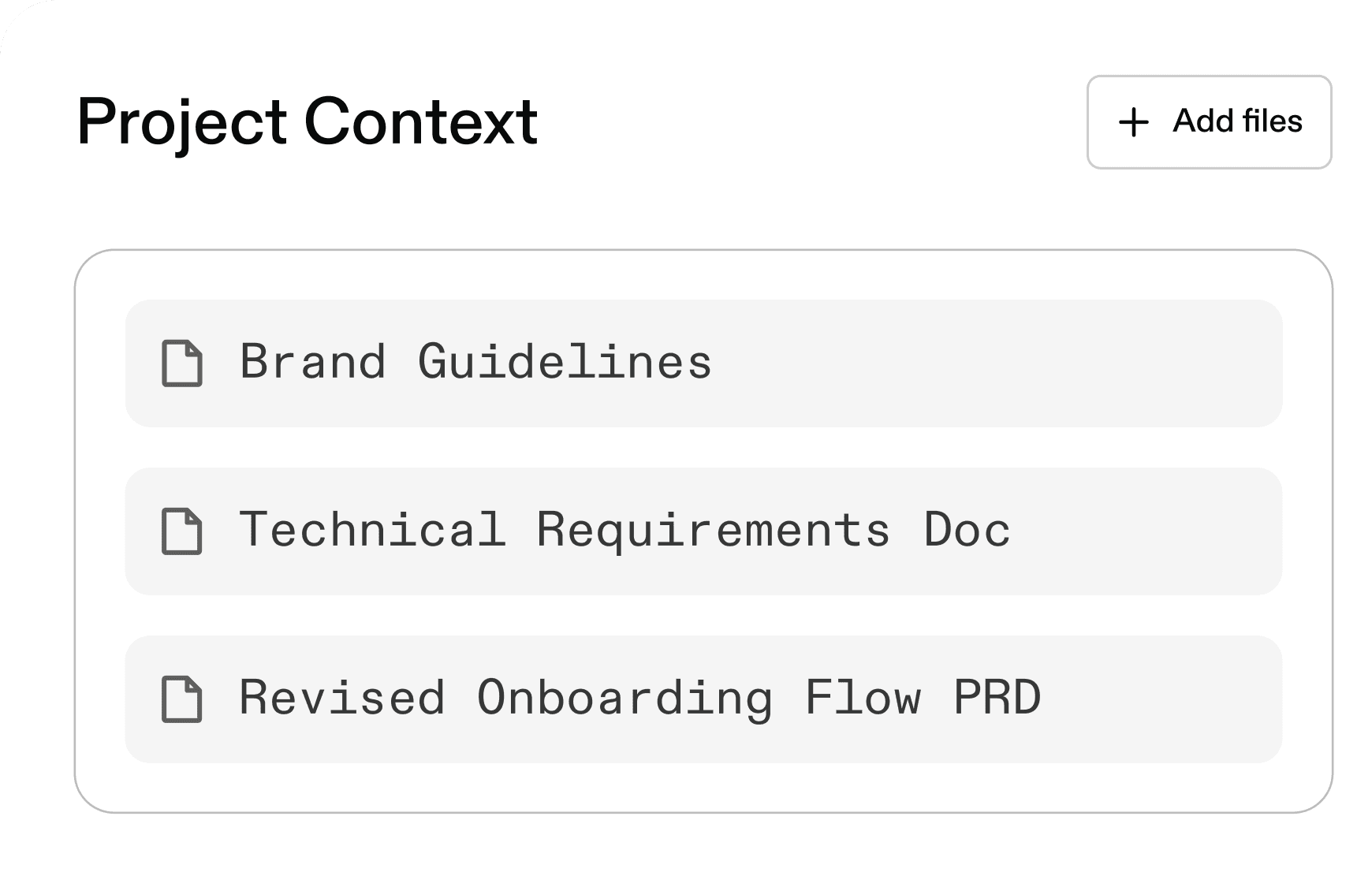
Task: Click the Technical Requirements Doc file icon
Action: pyautogui.click(x=182, y=531)
